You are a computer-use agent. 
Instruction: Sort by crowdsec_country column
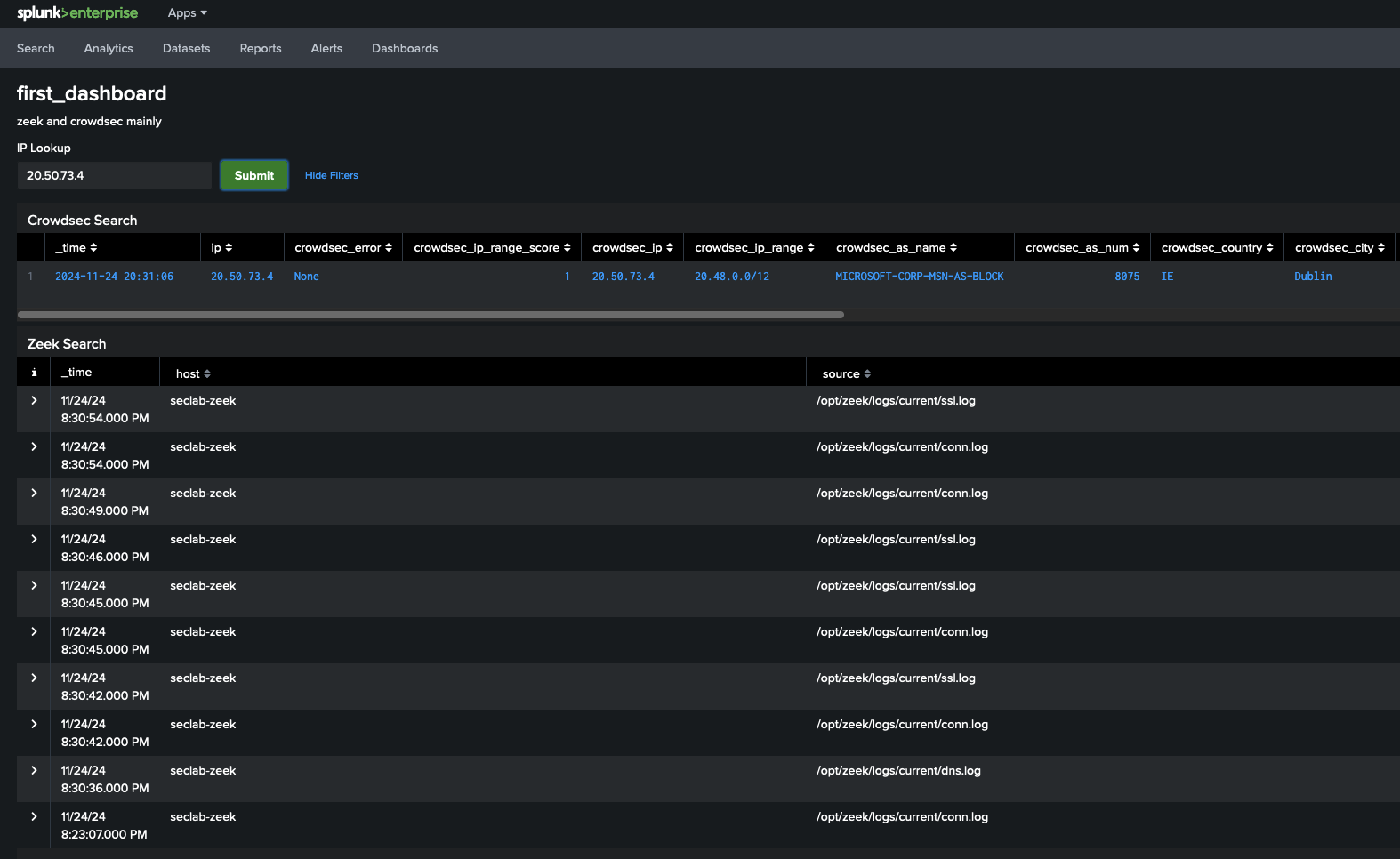pyautogui.click(x=1217, y=247)
